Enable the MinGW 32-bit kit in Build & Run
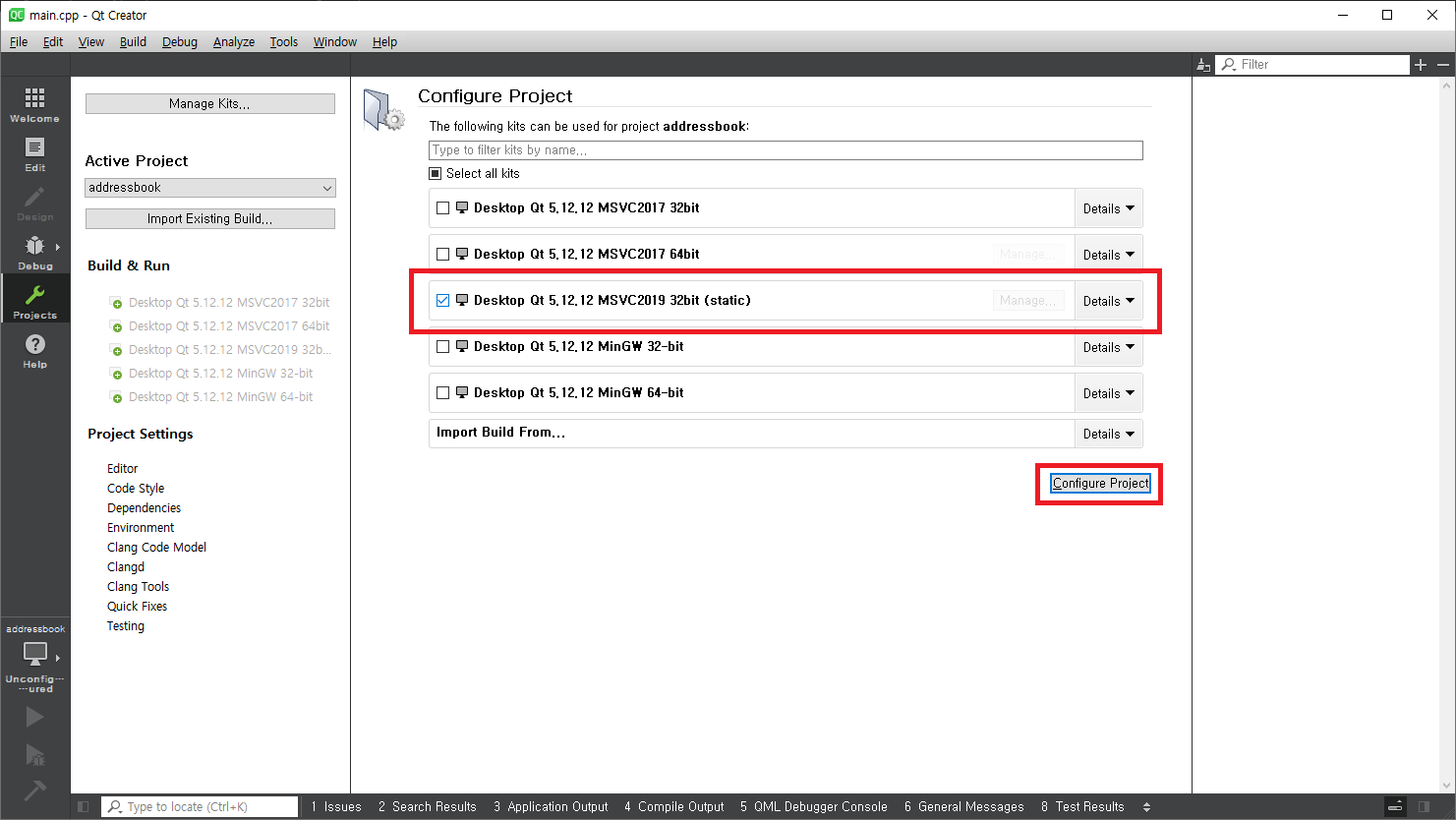The width and height of the screenshot is (1456, 820). (211, 374)
